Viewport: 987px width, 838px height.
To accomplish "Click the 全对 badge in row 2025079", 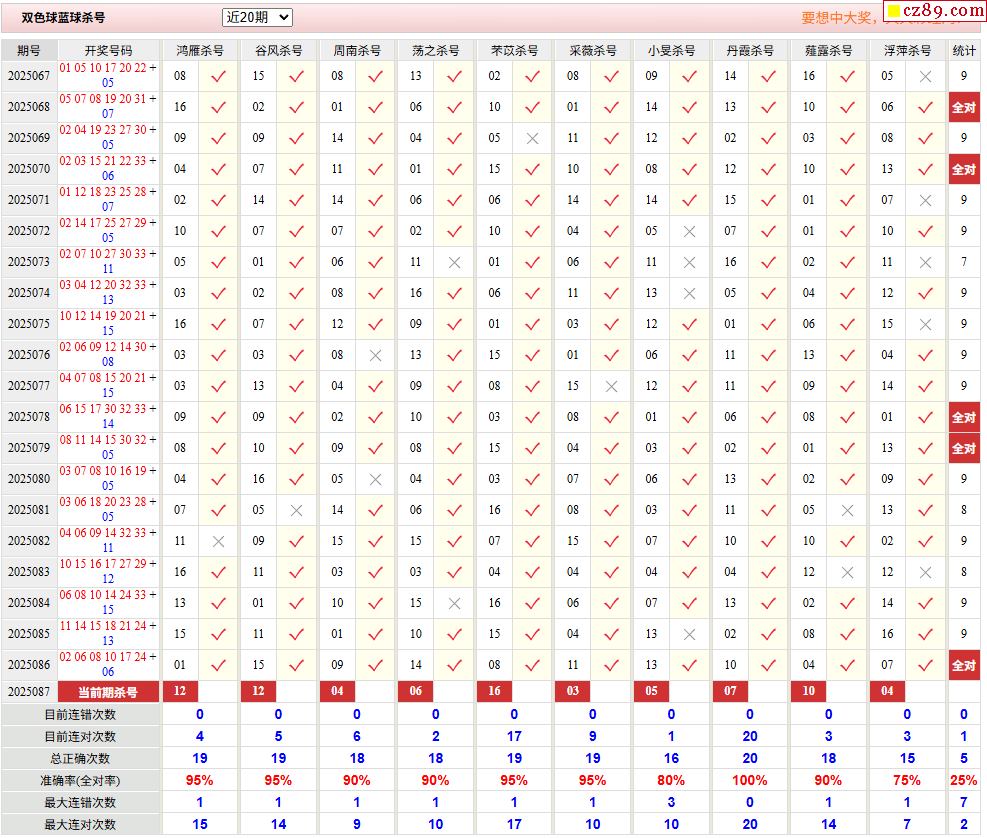I will pos(964,448).
